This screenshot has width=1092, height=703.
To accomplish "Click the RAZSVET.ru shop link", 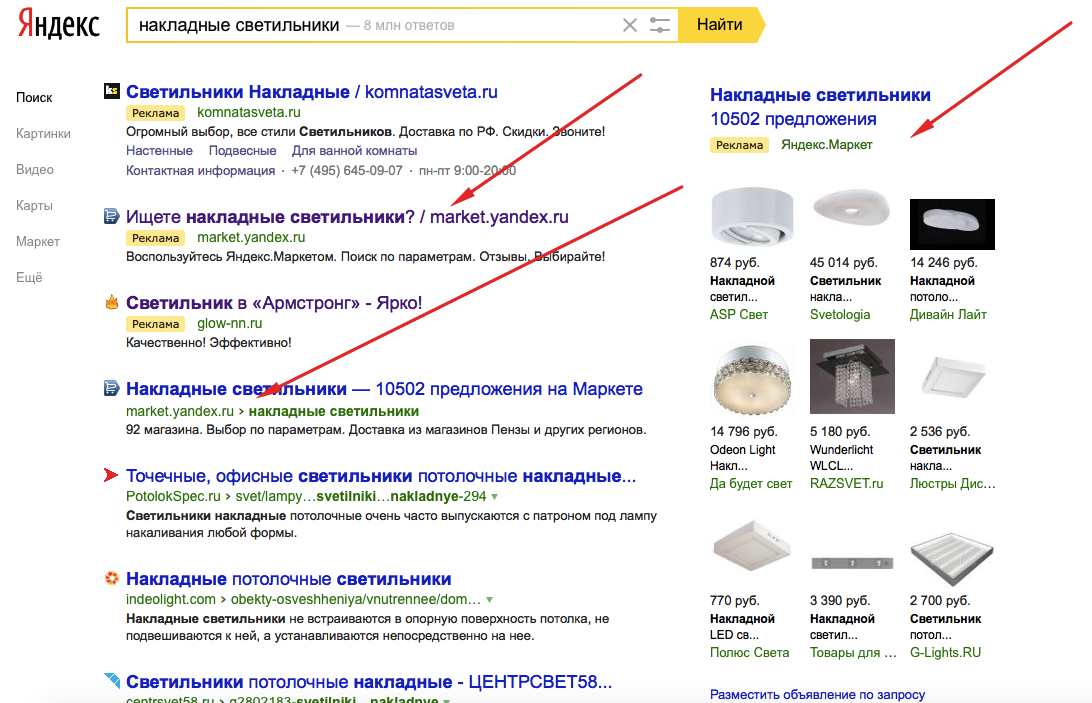I will tap(846, 484).
